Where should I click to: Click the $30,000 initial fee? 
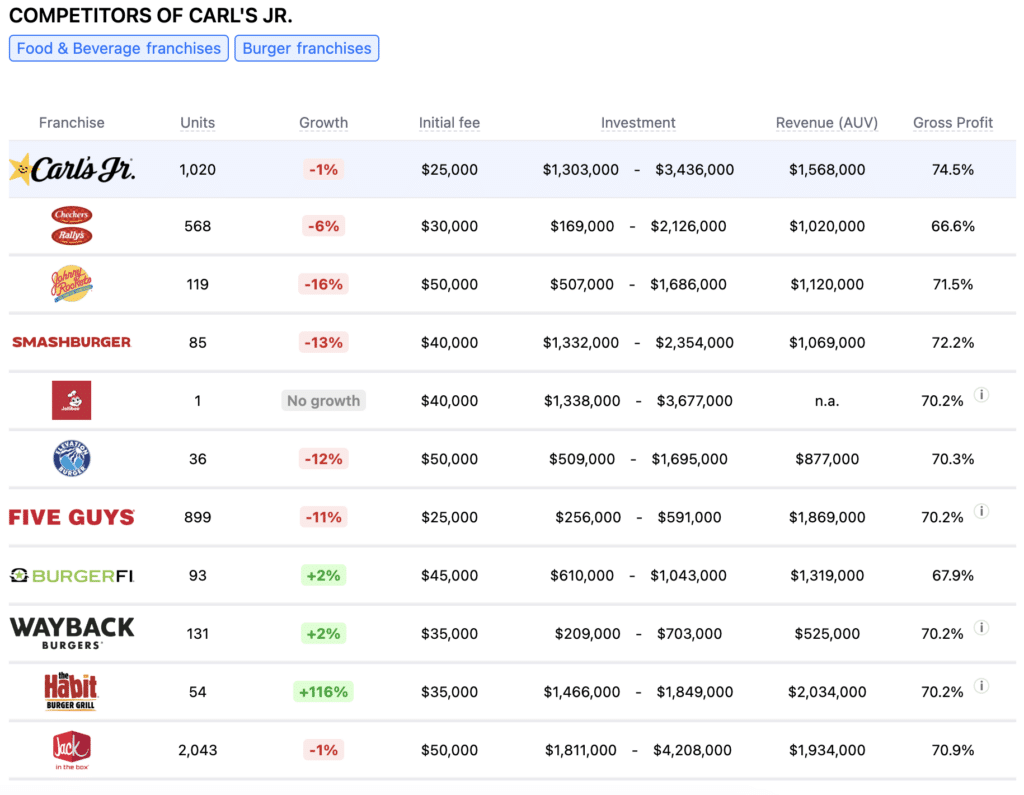click(x=449, y=226)
